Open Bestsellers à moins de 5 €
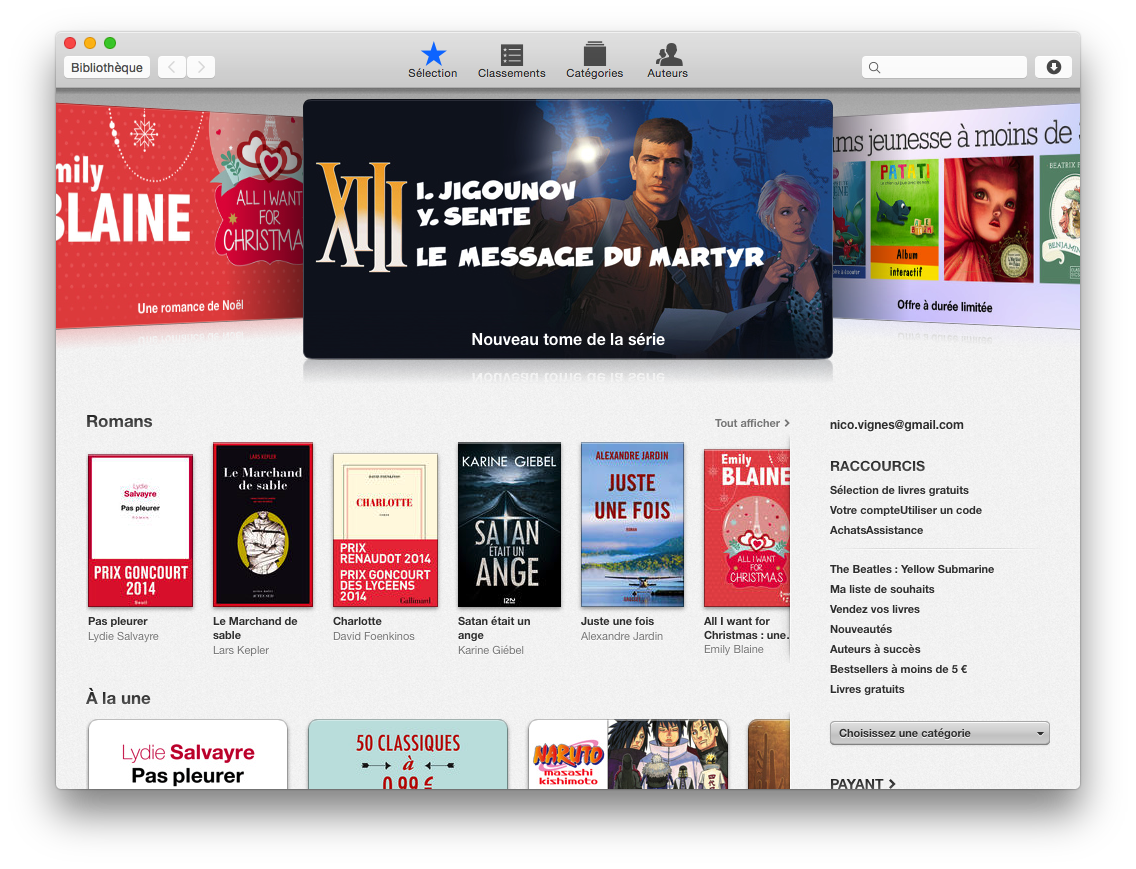1136x869 pixels. pyautogui.click(x=898, y=669)
